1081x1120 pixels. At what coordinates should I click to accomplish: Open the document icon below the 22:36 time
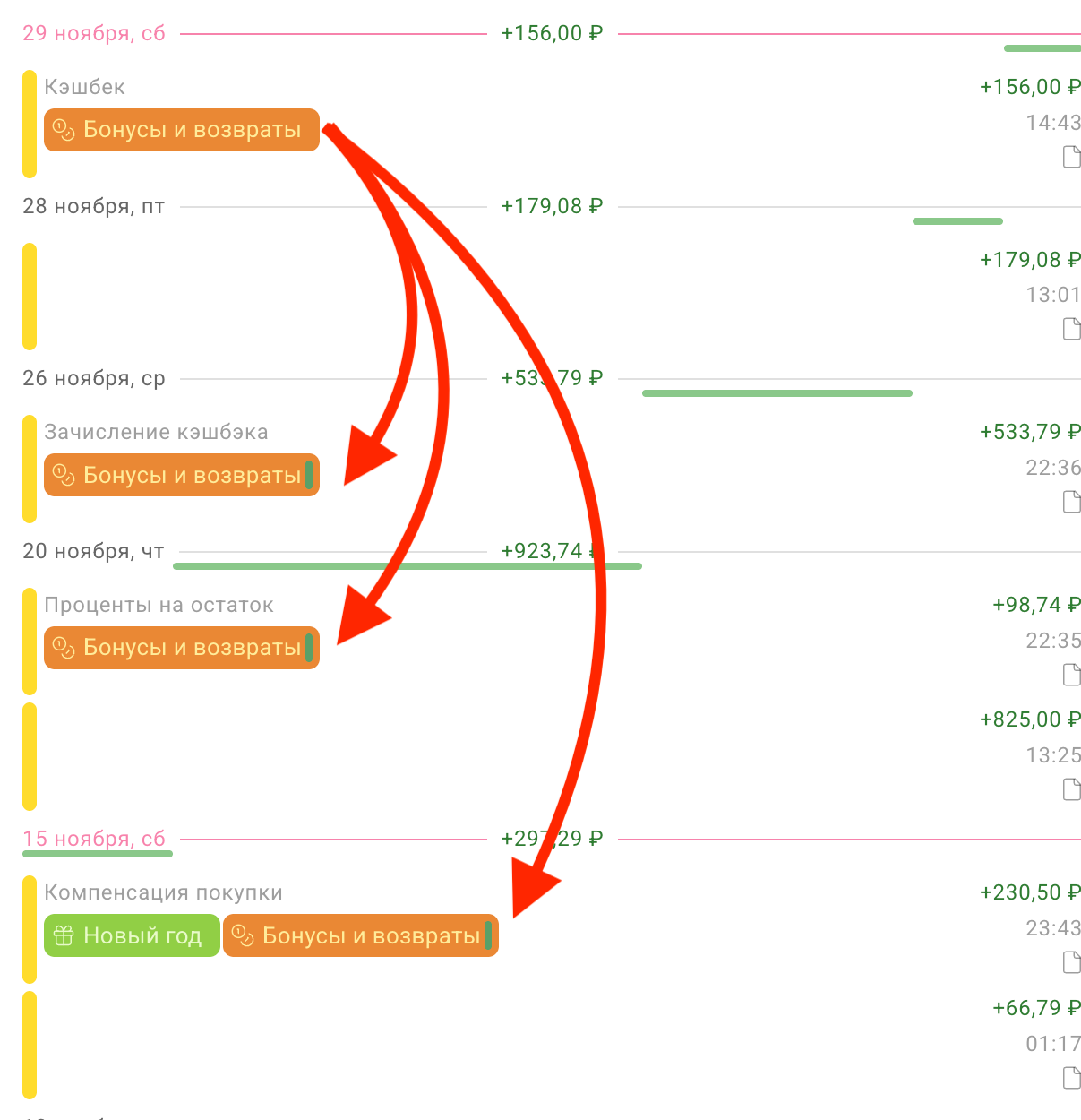point(1071,503)
